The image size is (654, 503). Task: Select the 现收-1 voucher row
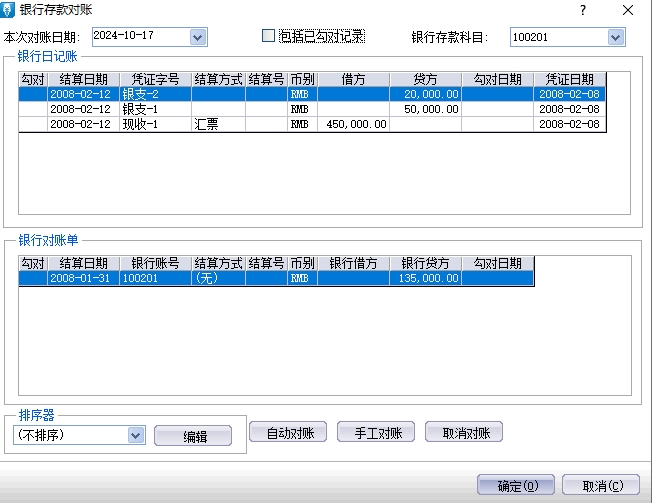(312, 124)
